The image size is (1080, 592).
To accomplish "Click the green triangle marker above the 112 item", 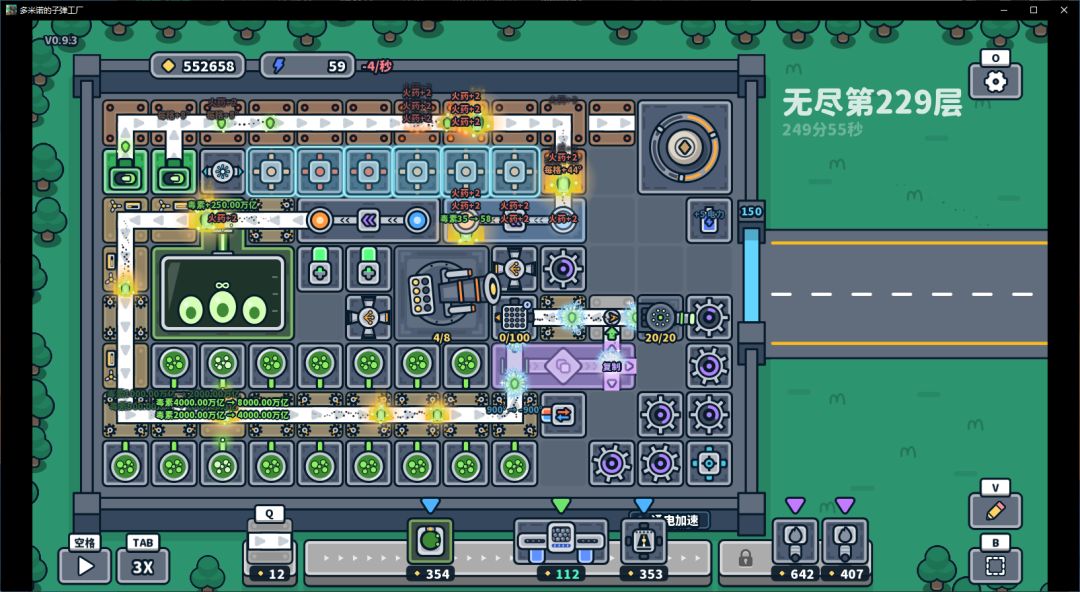I will 561,506.
